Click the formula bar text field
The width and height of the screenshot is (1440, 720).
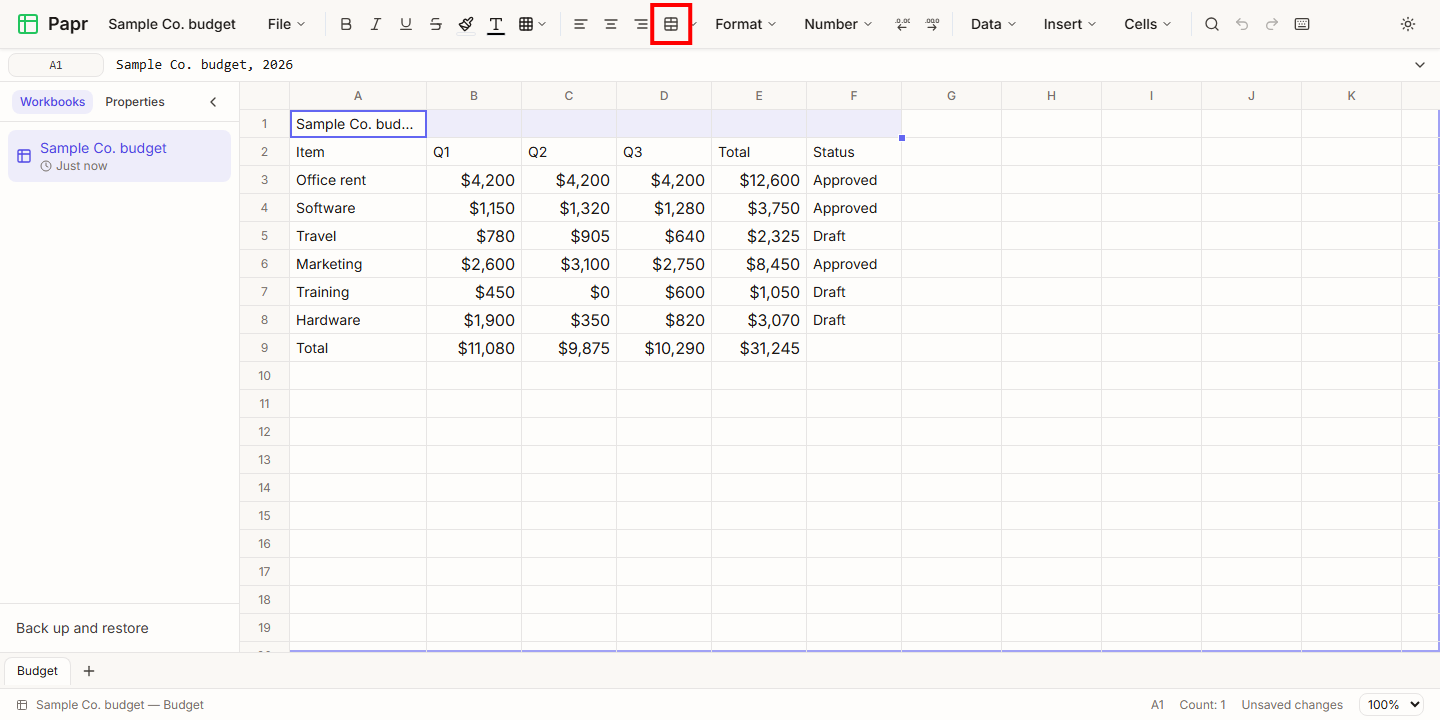point(756,65)
